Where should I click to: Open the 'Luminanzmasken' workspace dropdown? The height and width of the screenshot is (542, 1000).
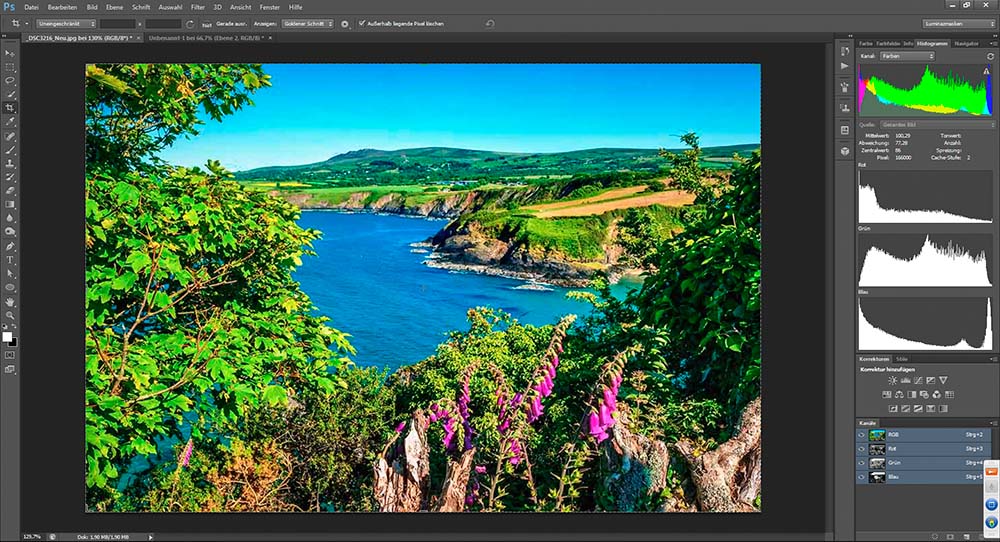coord(959,24)
